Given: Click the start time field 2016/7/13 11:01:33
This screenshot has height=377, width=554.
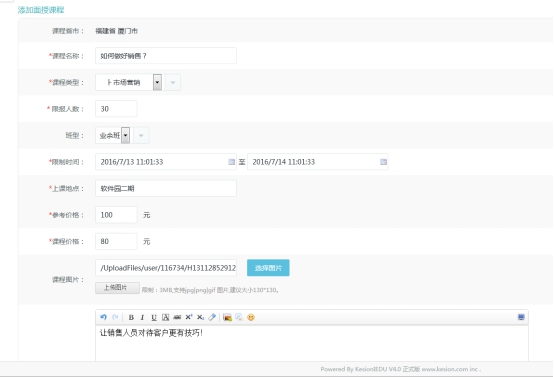Looking at the screenshot, I should tap(166, 162).
